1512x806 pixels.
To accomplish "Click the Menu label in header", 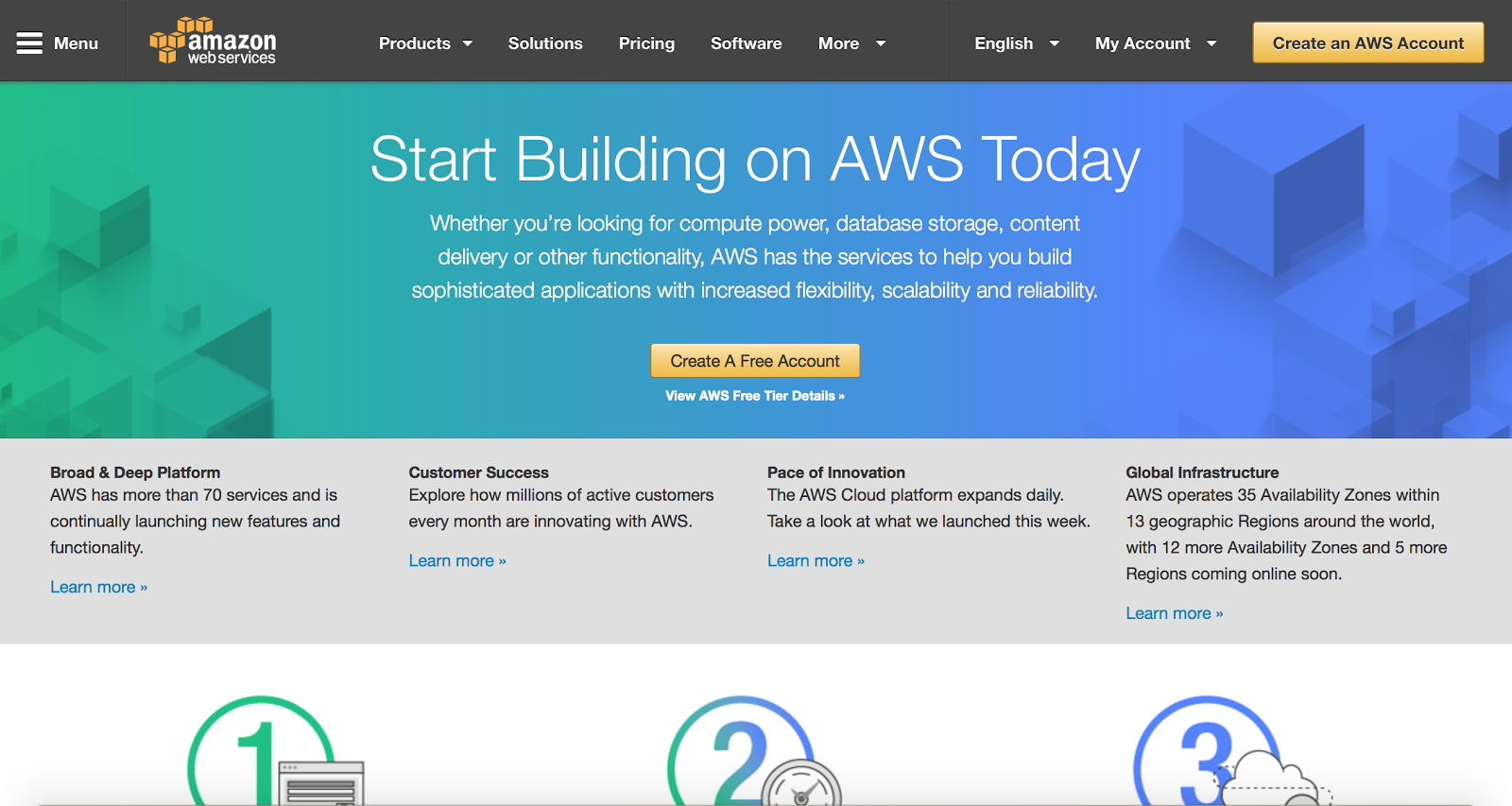I will (76, 43).
